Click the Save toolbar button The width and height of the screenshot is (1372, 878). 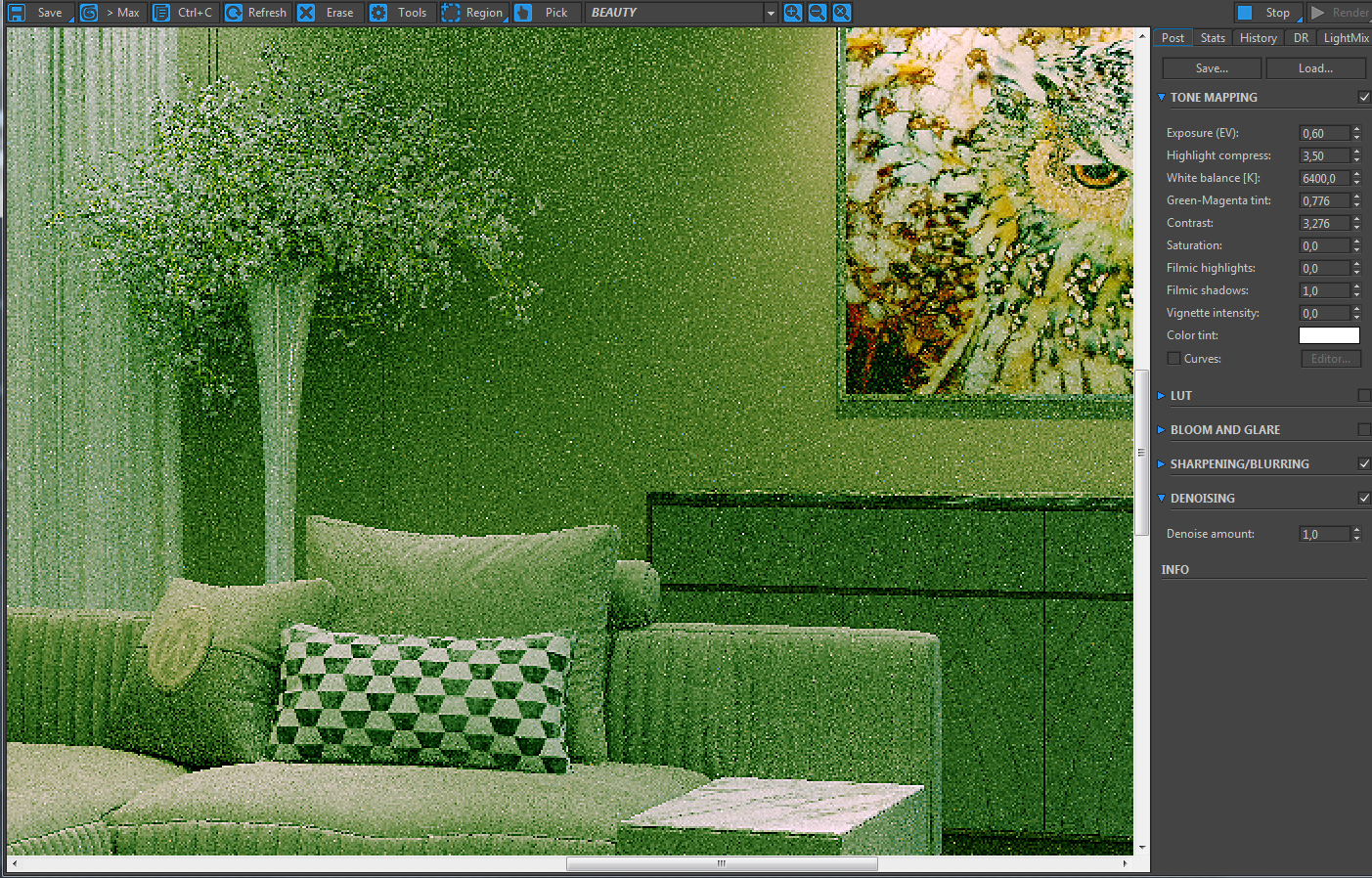click(39, 13)
